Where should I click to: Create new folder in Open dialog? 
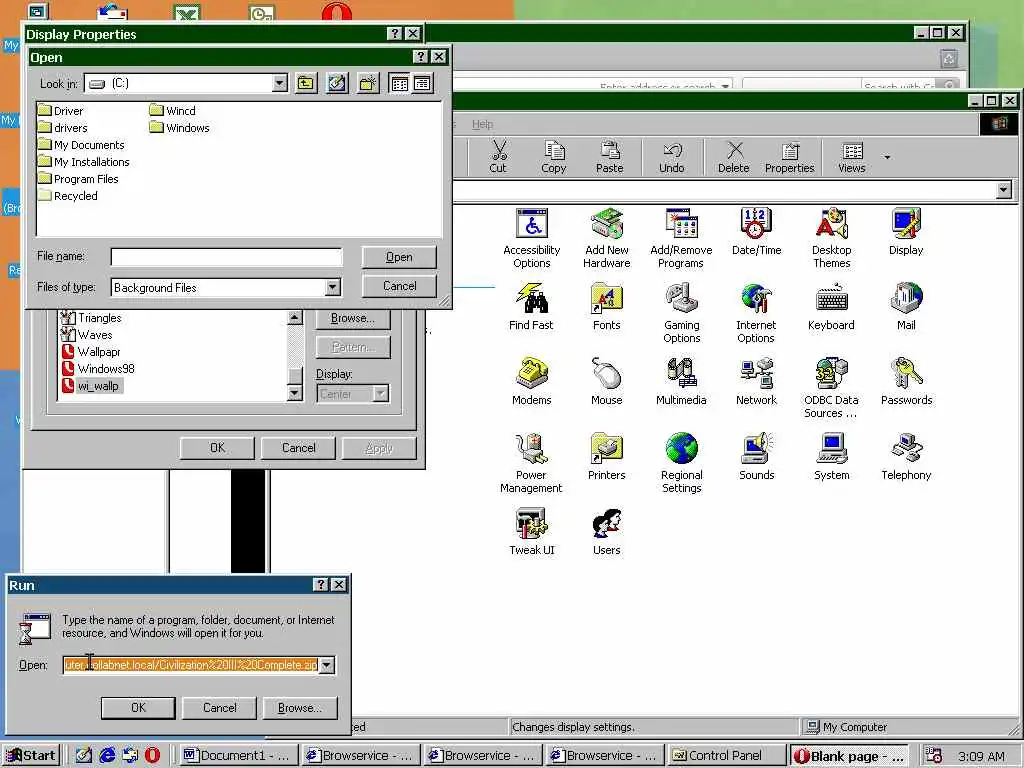(368, 83)
